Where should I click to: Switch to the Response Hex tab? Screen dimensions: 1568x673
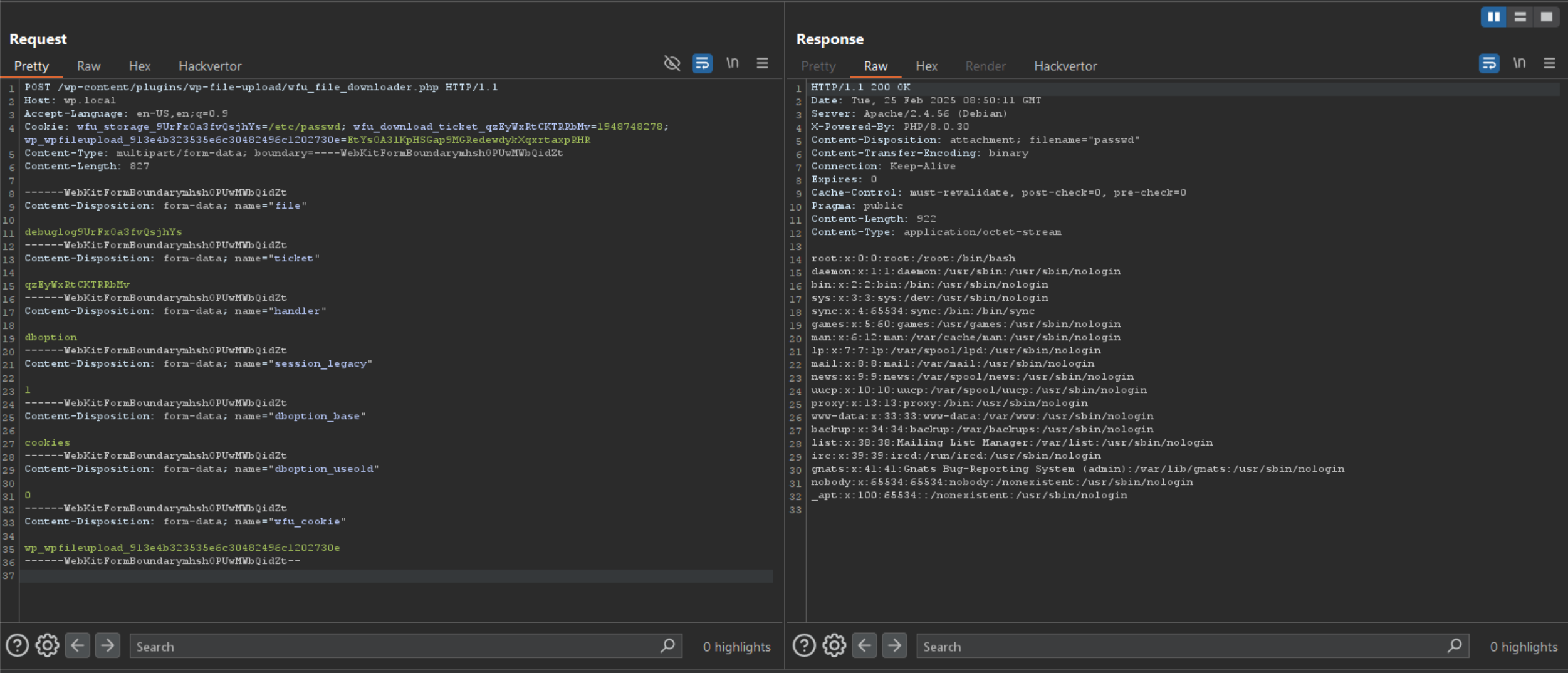coord(926,66)
